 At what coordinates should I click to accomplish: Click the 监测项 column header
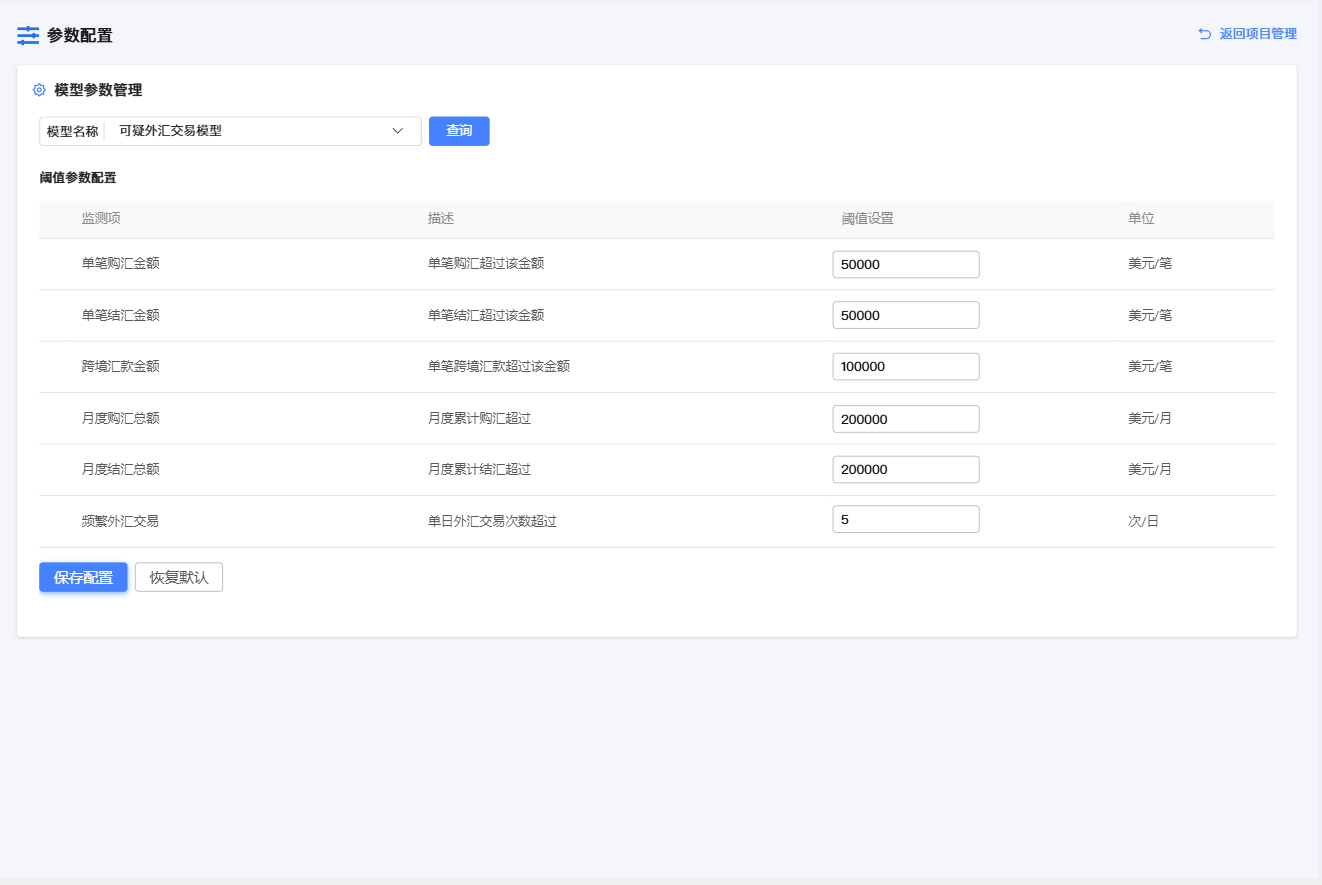(x=101, y=219)
